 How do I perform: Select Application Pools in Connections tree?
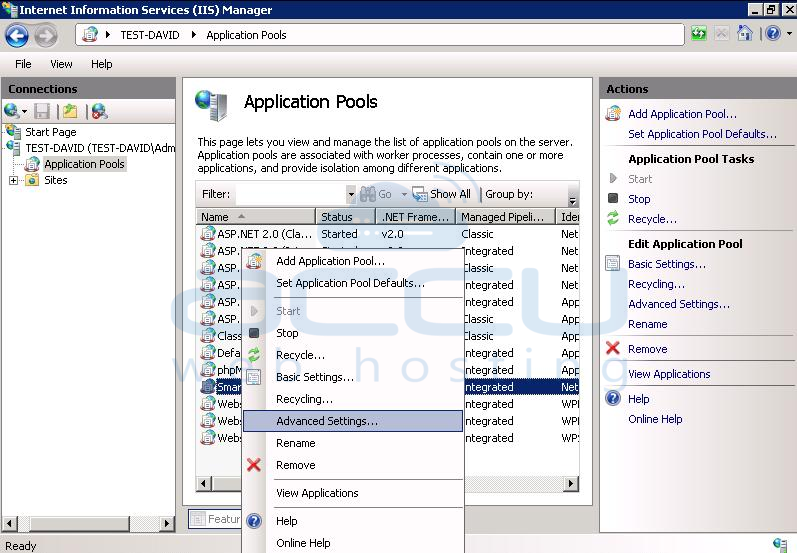pyautogui.click(x=84, y=164)
